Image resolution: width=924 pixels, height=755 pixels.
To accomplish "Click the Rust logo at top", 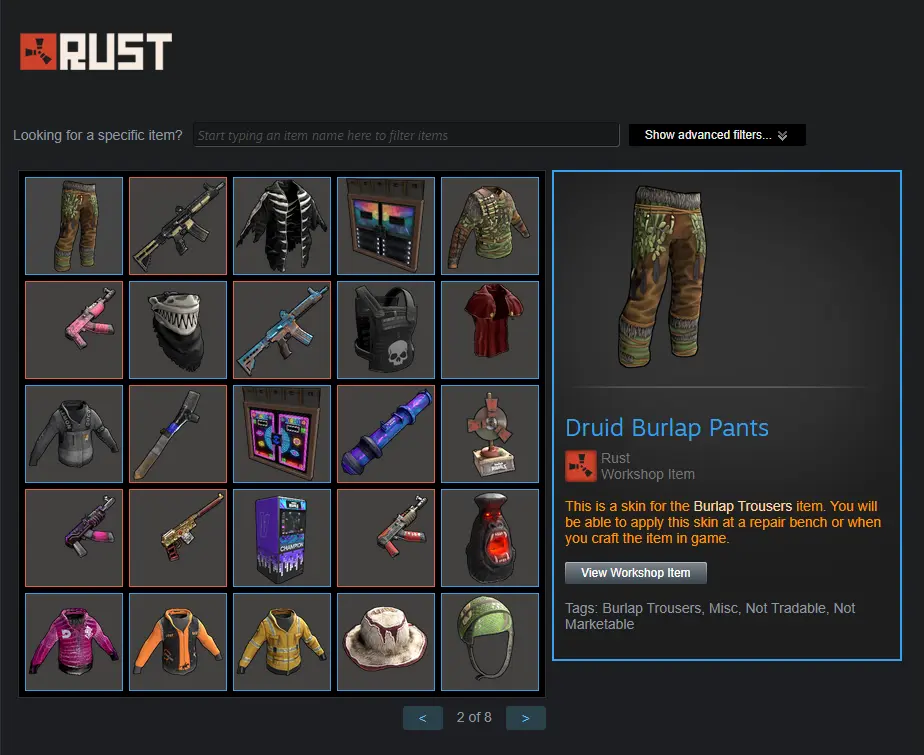I will (x=96, y=52).
